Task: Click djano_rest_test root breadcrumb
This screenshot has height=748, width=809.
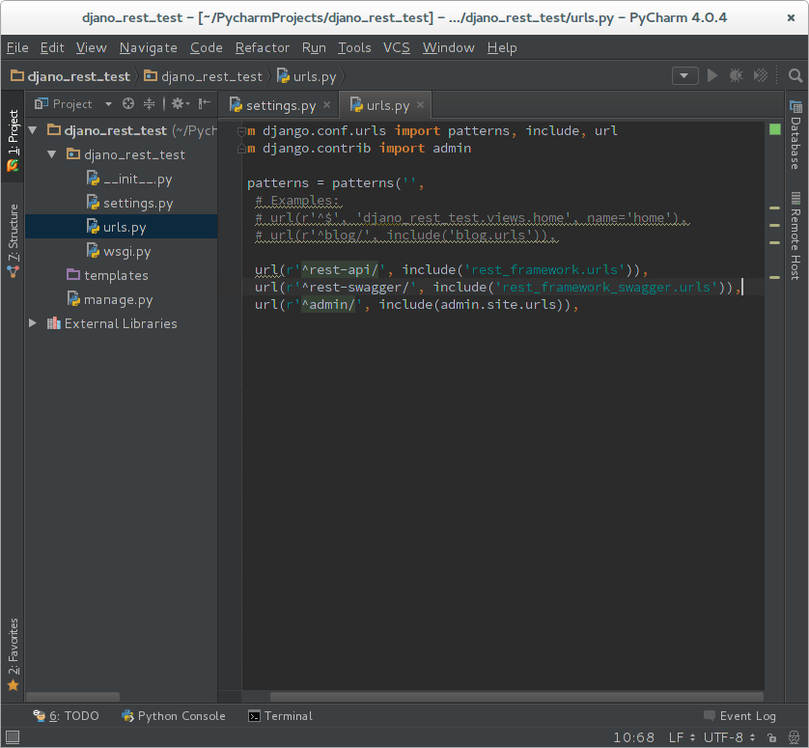Action: (71, 76)
